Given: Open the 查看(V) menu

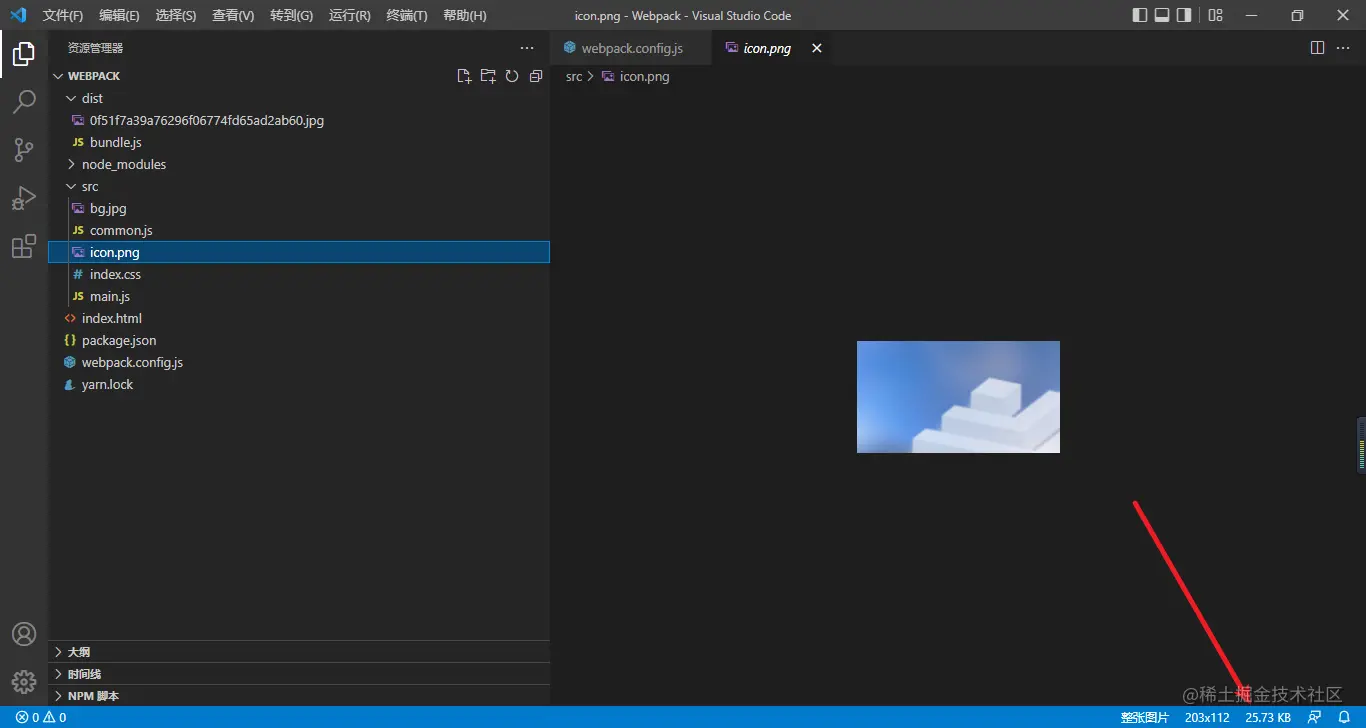Looking at the screenshot, I should pos(233,15).
